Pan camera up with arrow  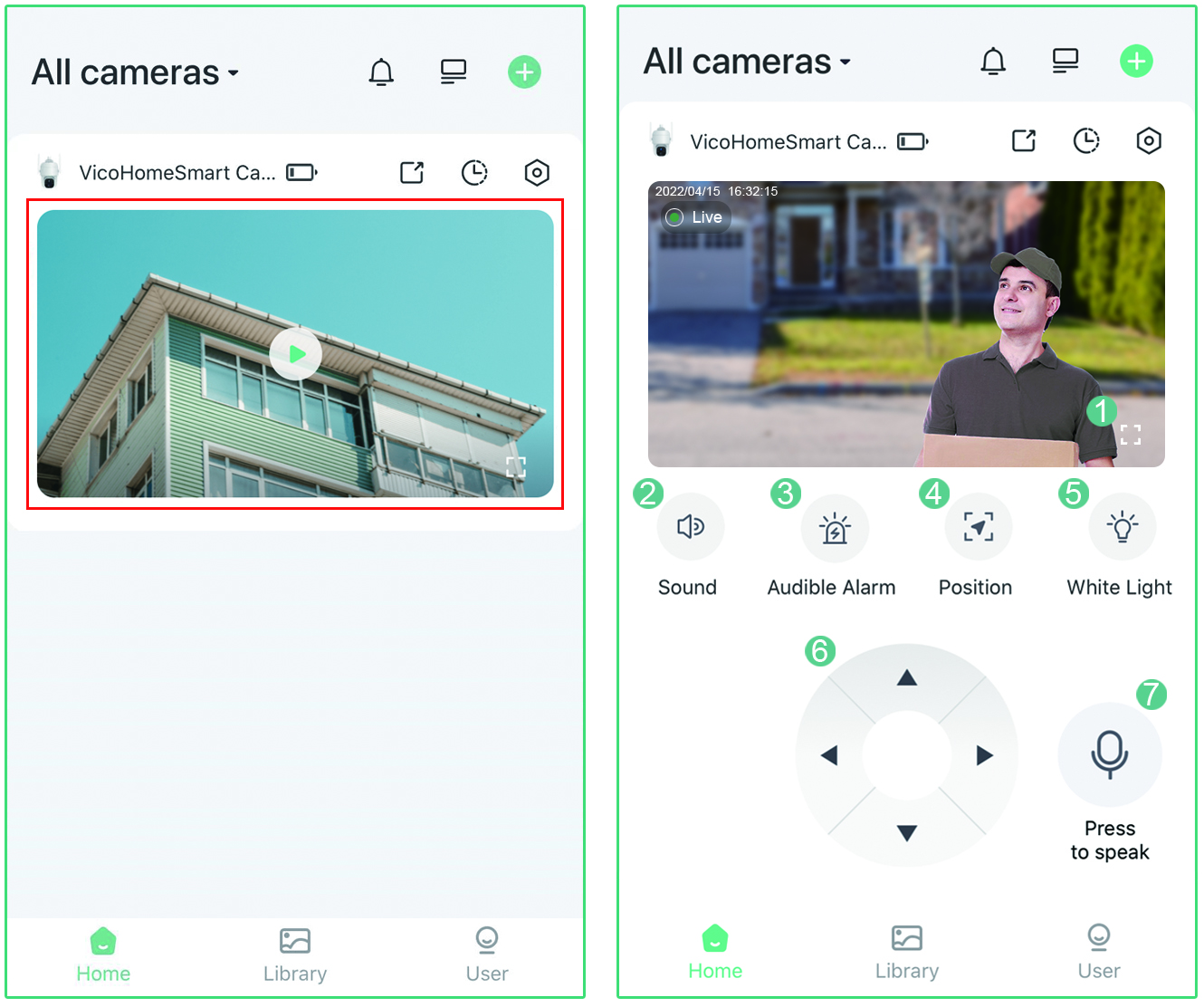pos(907,678)
